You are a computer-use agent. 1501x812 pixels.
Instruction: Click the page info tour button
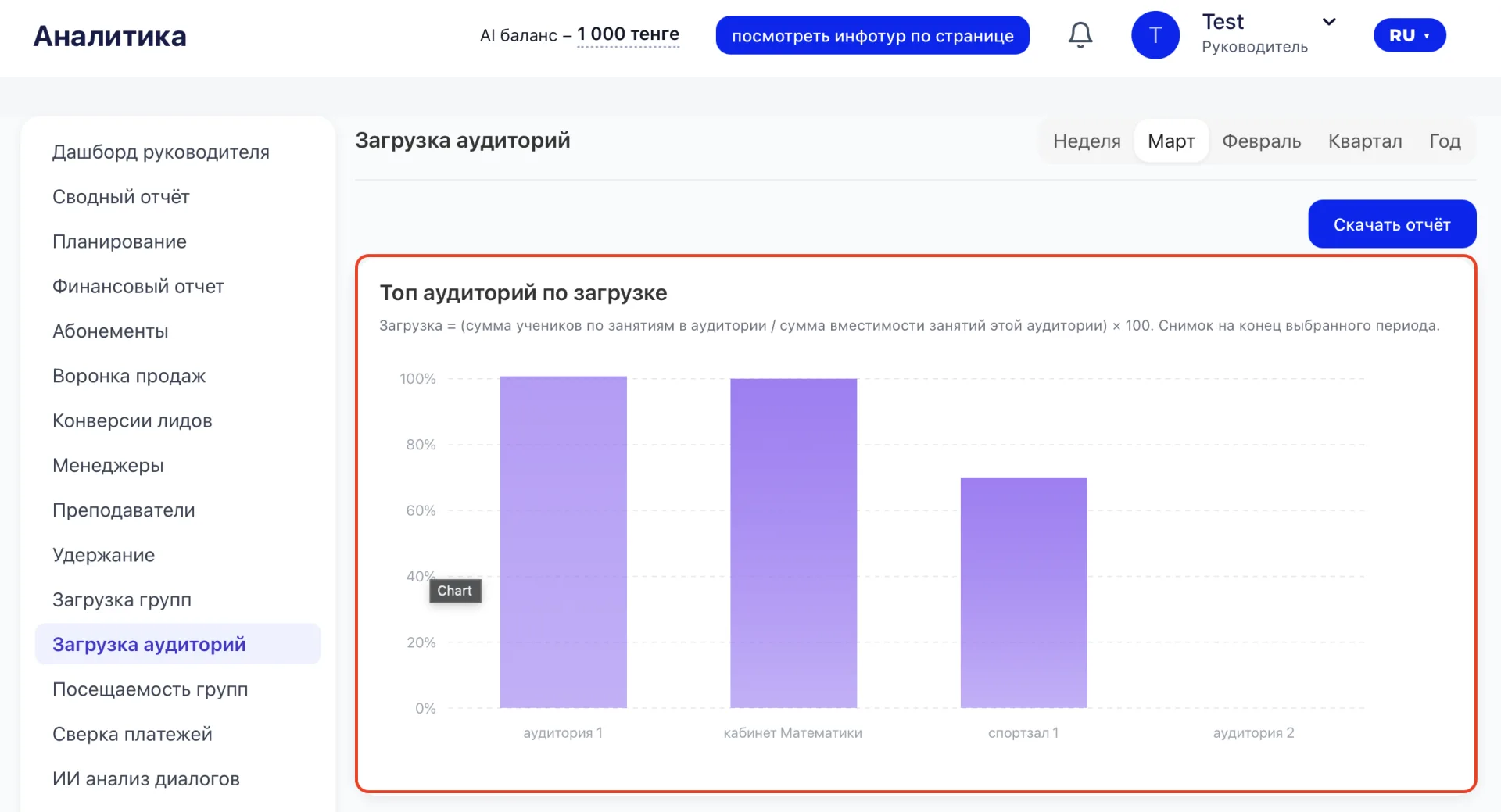pyautogui.click(x=872, y=35)
